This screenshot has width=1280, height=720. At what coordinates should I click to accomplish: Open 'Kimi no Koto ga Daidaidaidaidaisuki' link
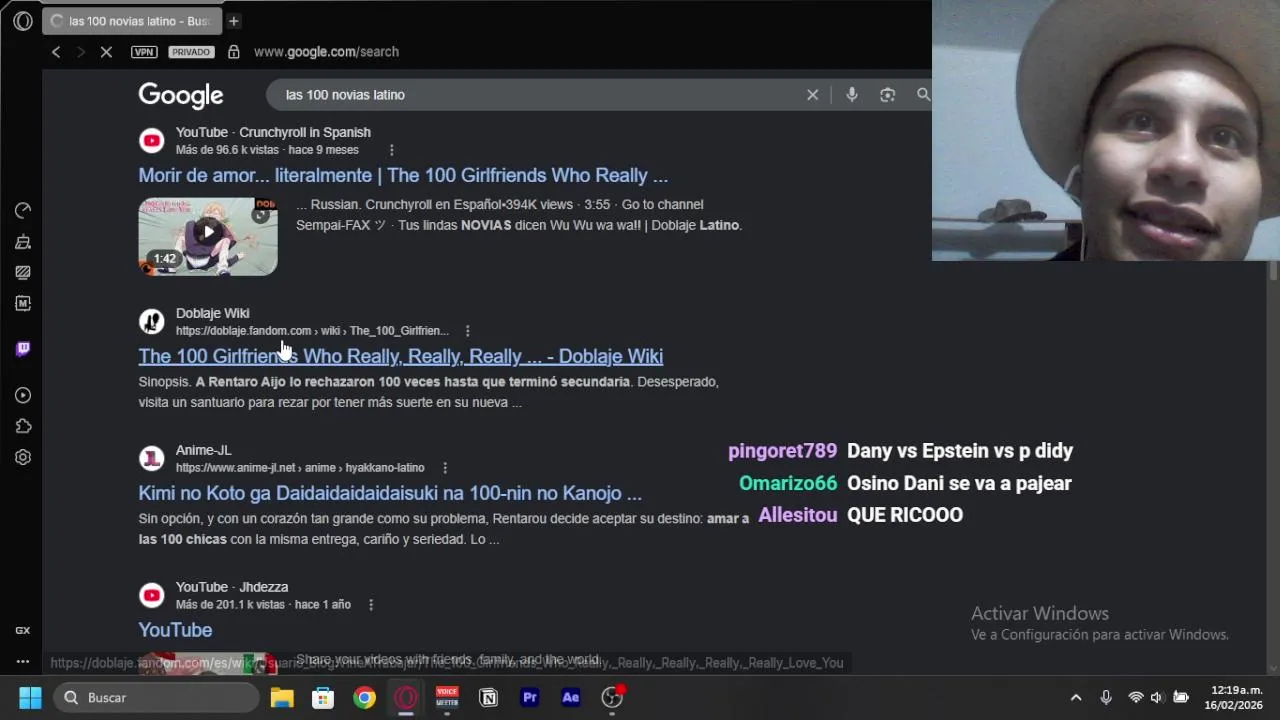390,493
